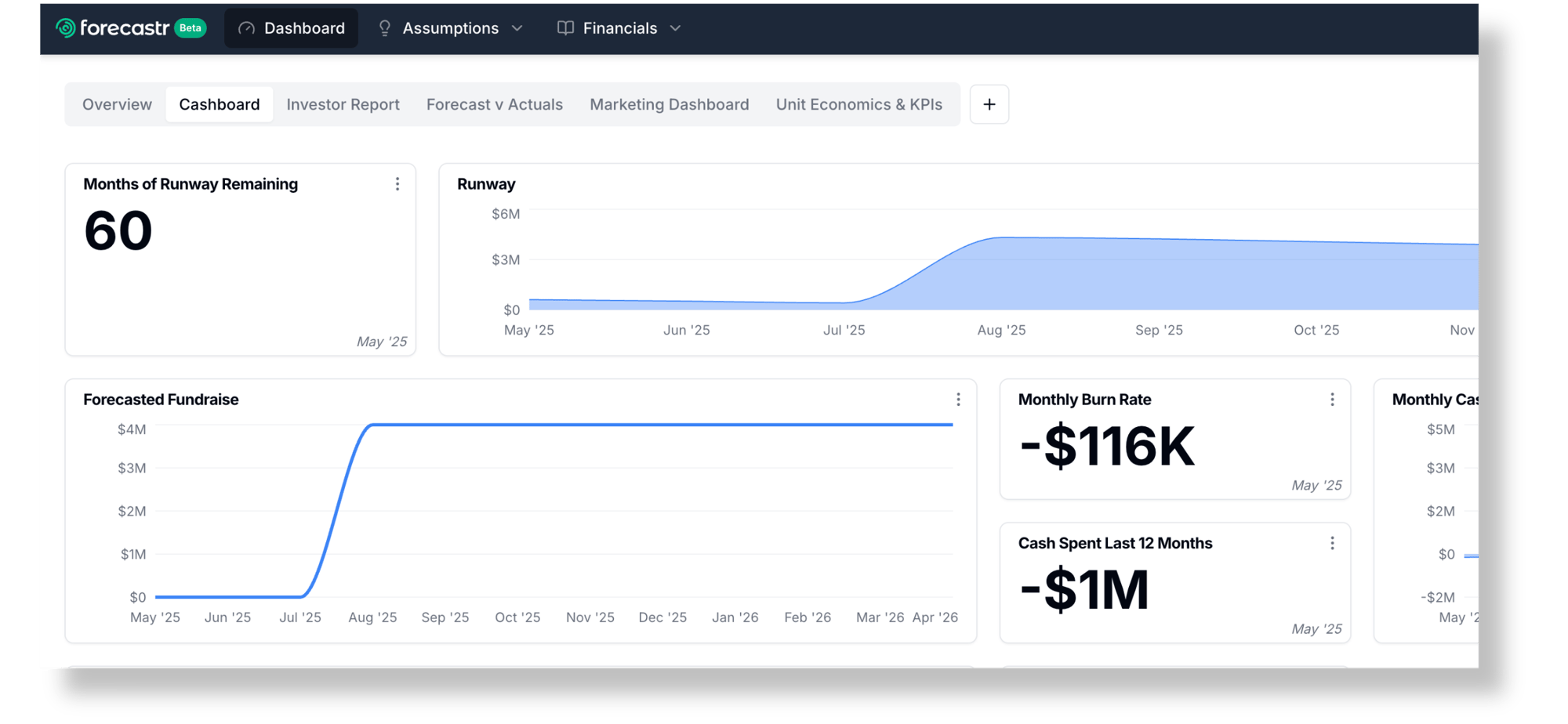This screenshot has width=1568, height=724.
Task: Click the Assumptions lightbulb icon
Action: tap(385, 28)
